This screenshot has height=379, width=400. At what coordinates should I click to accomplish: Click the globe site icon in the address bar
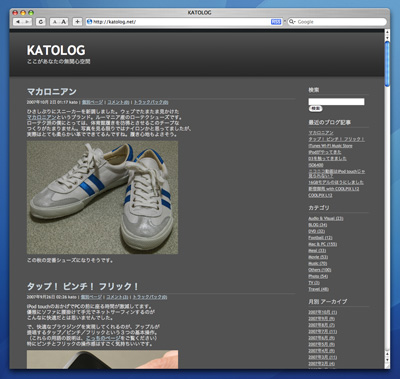point(89,22)
